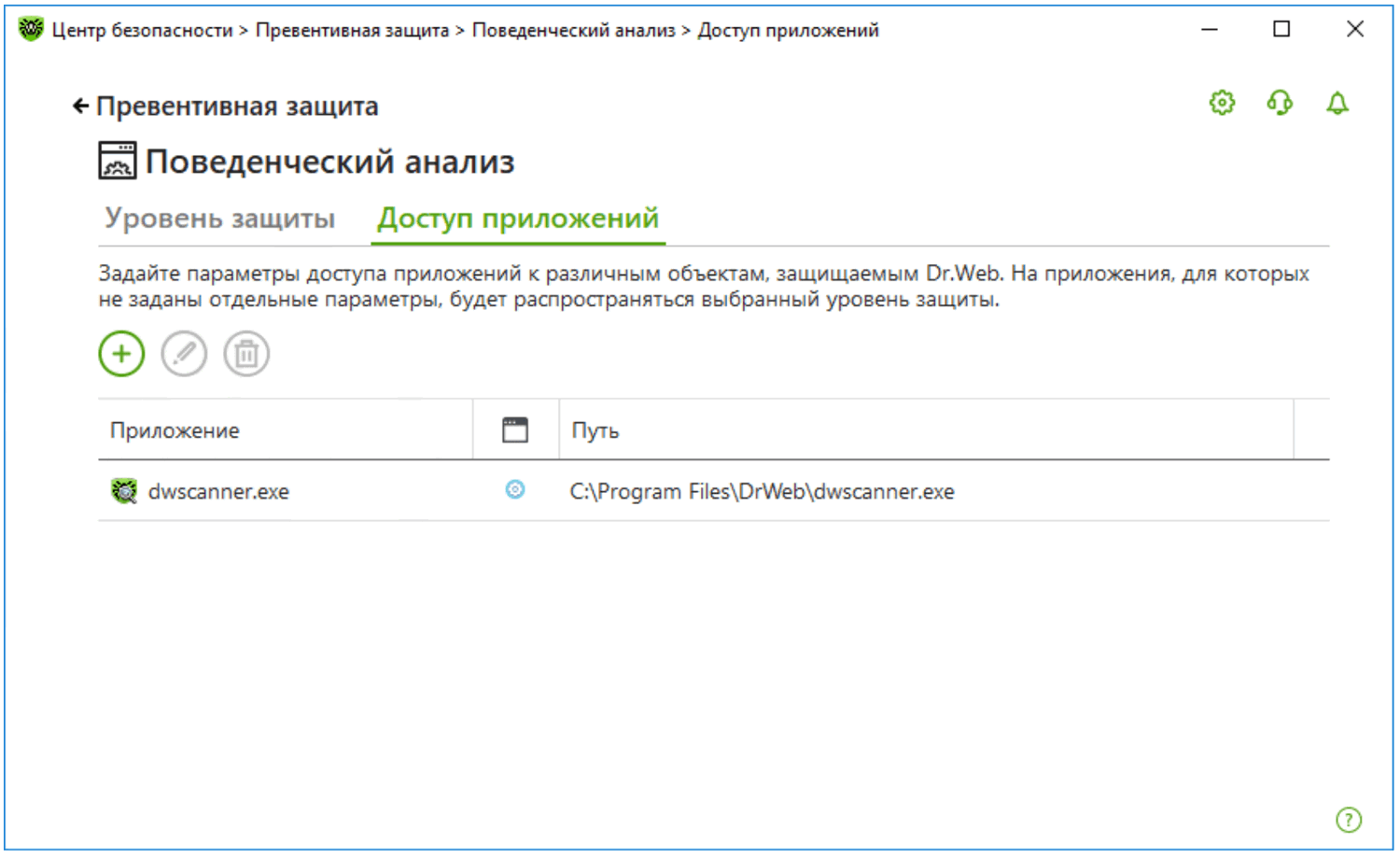Click the help question mark icon
Viewport: 1400px width, 858px height.
pos(1348,820)
